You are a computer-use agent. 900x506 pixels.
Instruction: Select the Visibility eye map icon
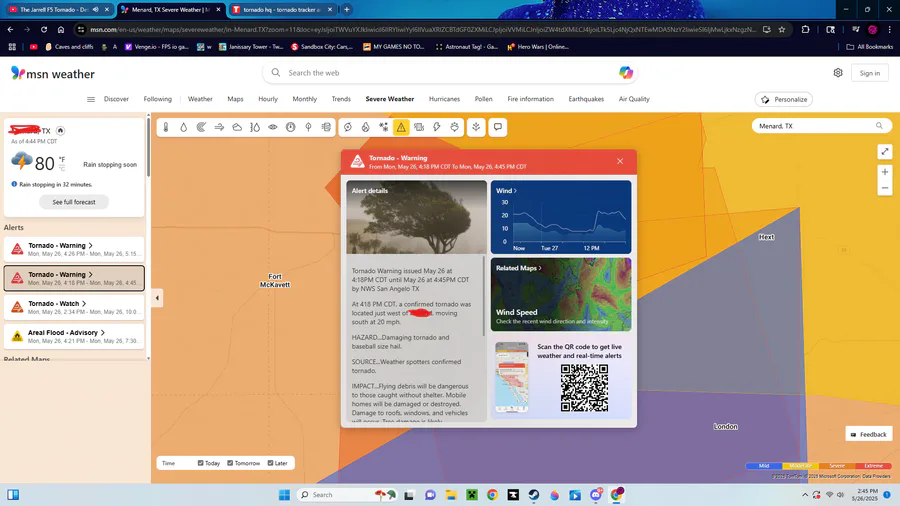273,127
